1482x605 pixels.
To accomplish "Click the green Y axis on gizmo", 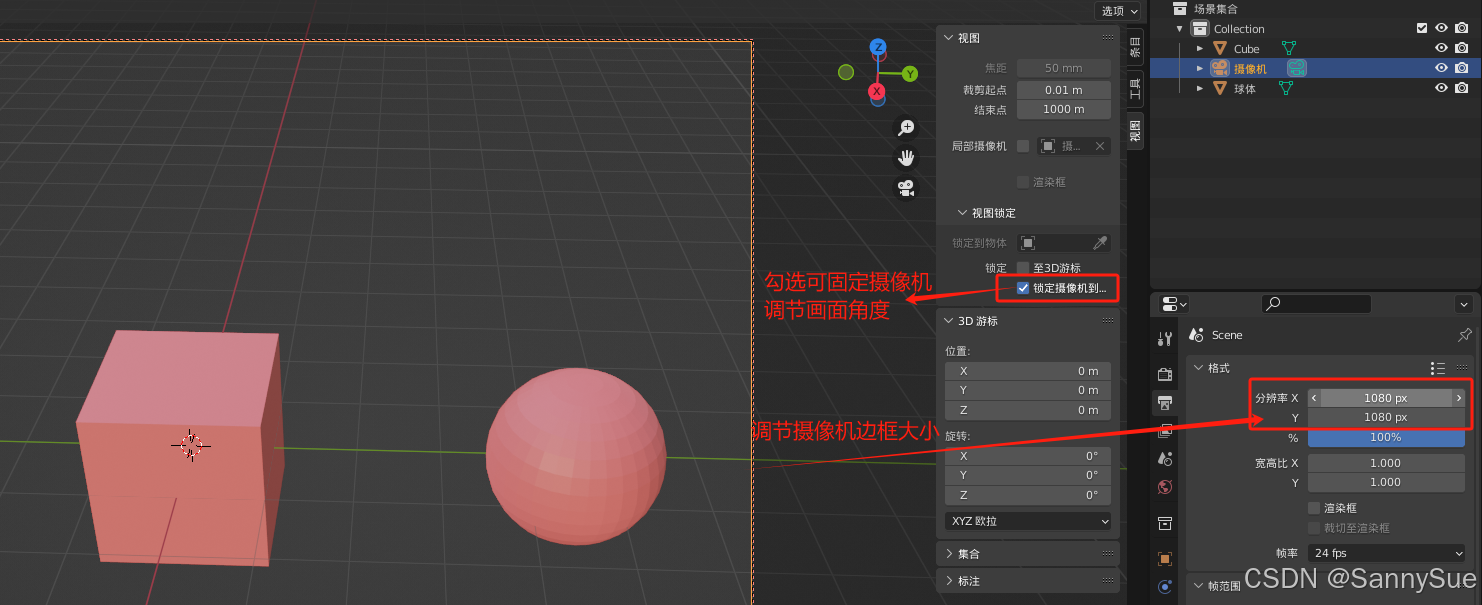I will pyautogui.click(x=910, y=74).
